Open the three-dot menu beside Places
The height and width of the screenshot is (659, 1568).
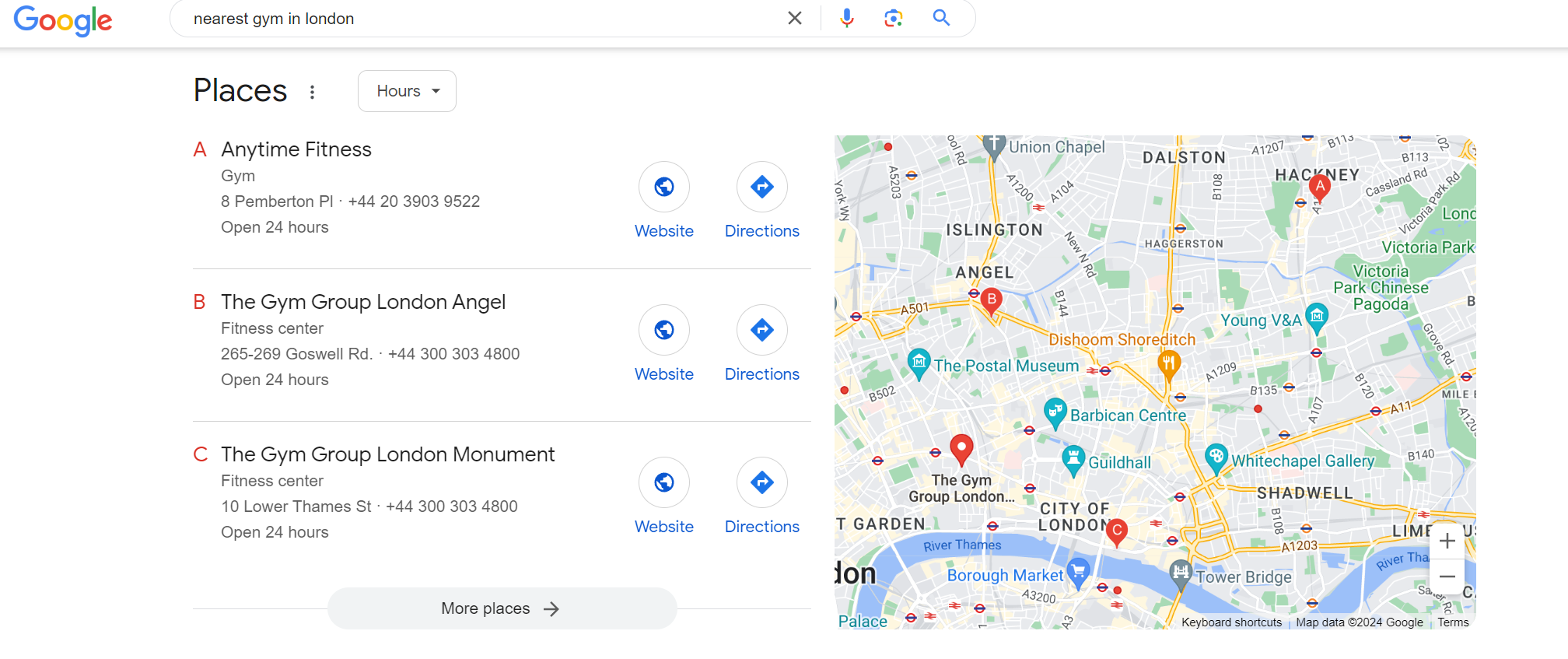coord(312,92)
